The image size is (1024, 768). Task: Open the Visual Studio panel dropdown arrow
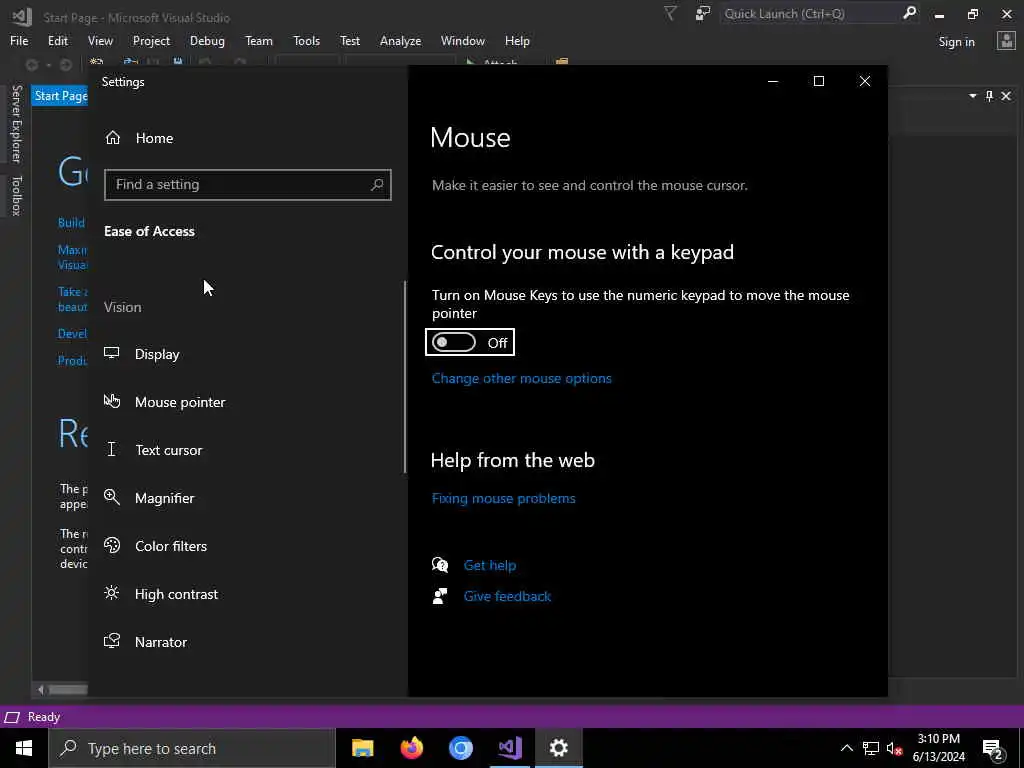[972, 96]
